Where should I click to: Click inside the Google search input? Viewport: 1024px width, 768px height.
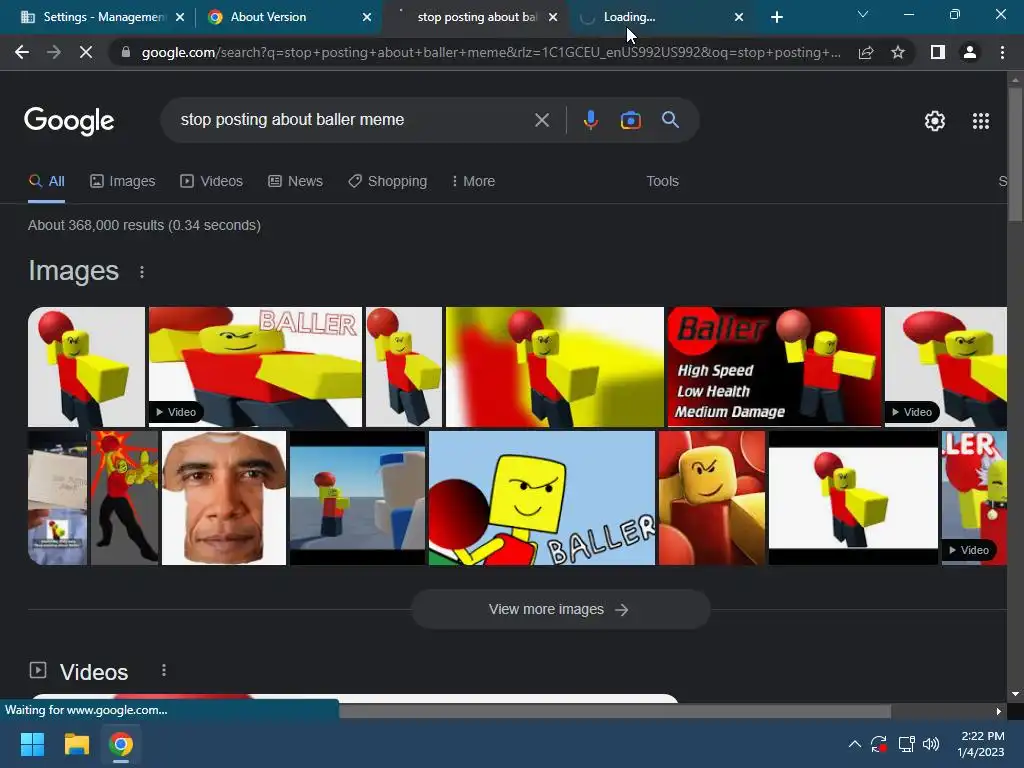point(353,120)
